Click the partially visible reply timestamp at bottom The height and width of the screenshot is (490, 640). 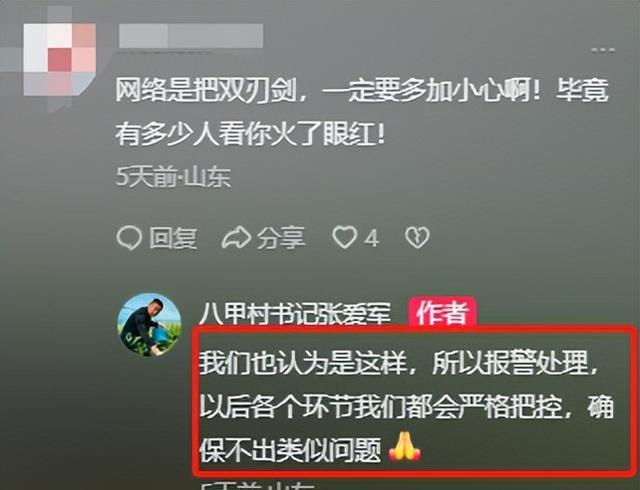pyautogui.click(x=258, y=486)
